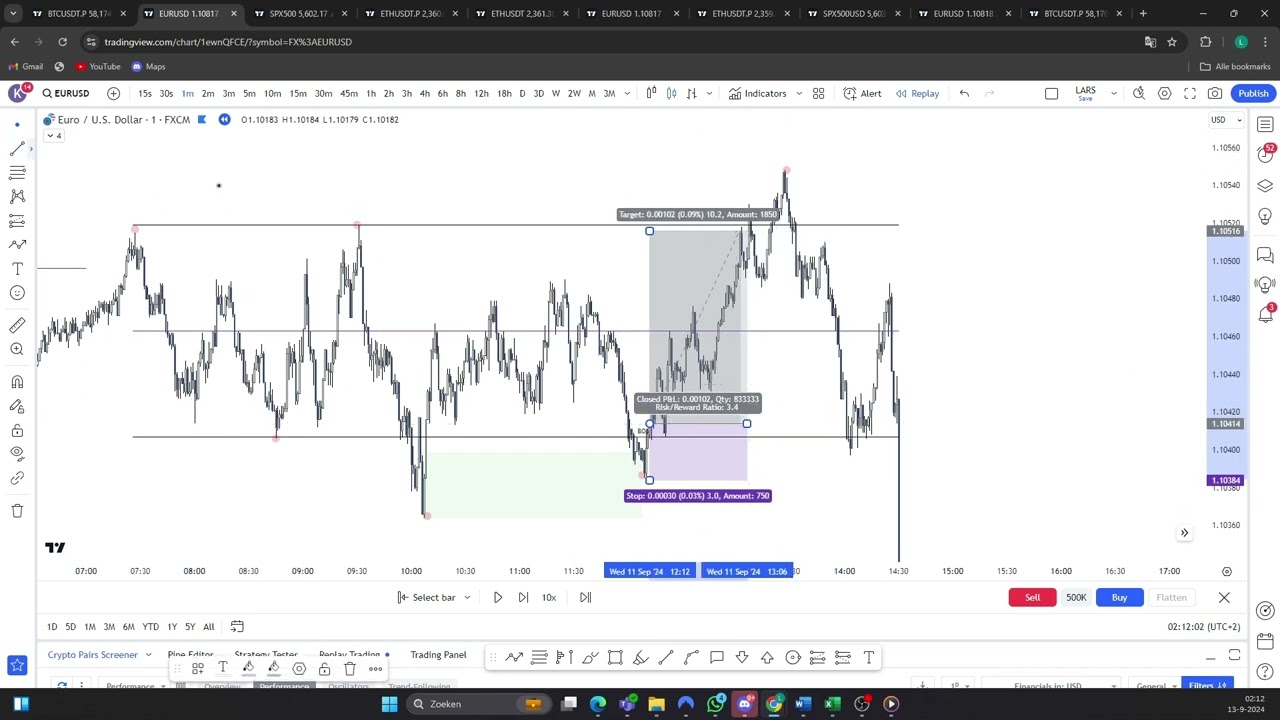1280x720 pixels.
Task: Open the USD currency dropdown
Action: [1225, 120]
